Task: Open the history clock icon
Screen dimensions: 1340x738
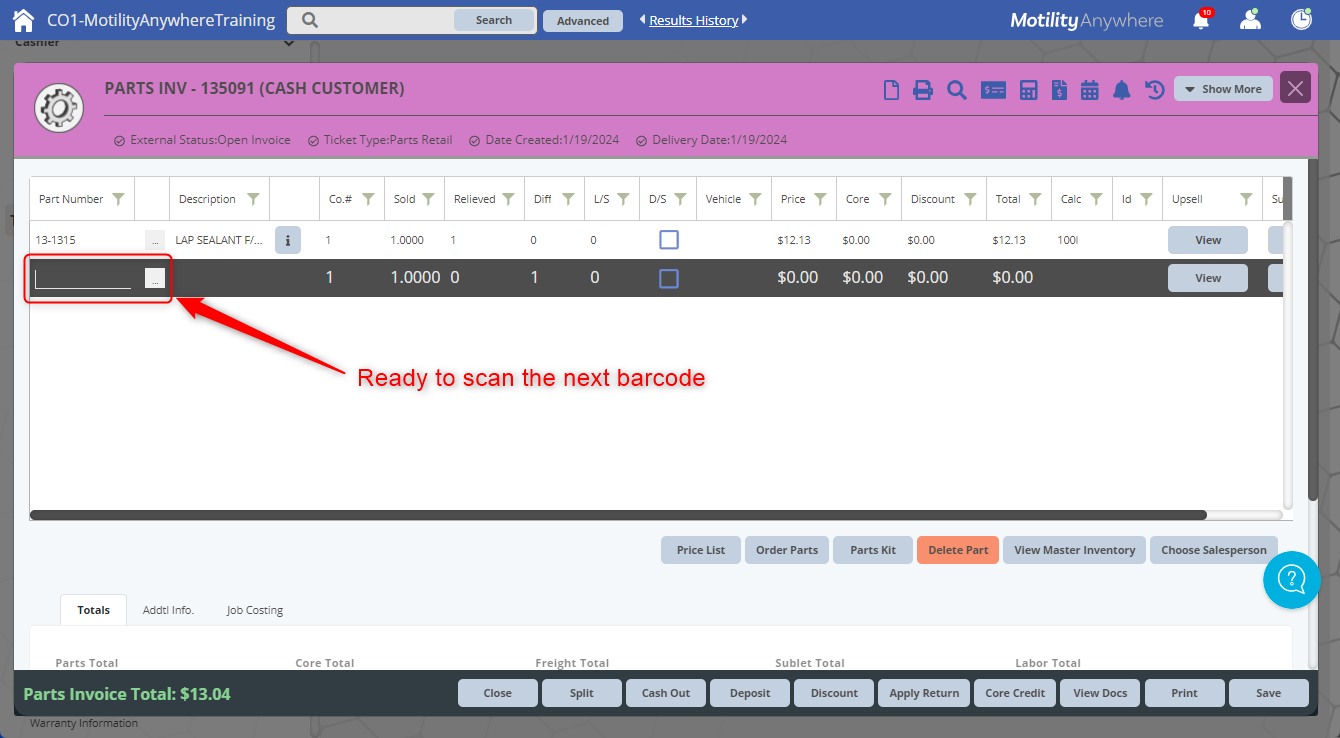Action: point(1155,90)
